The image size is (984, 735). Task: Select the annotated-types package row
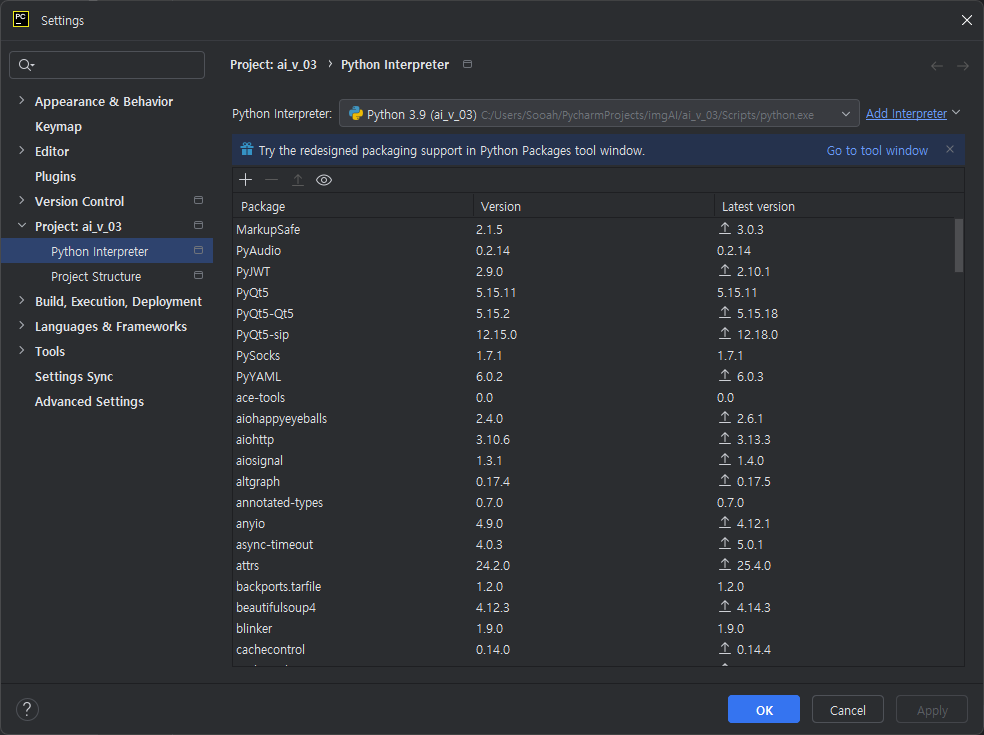(594, 502)
